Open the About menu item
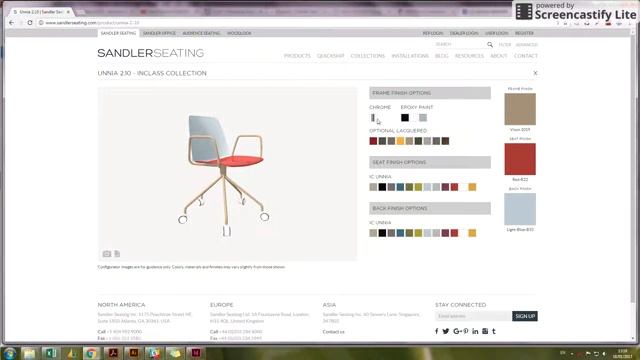 (499, 56)
